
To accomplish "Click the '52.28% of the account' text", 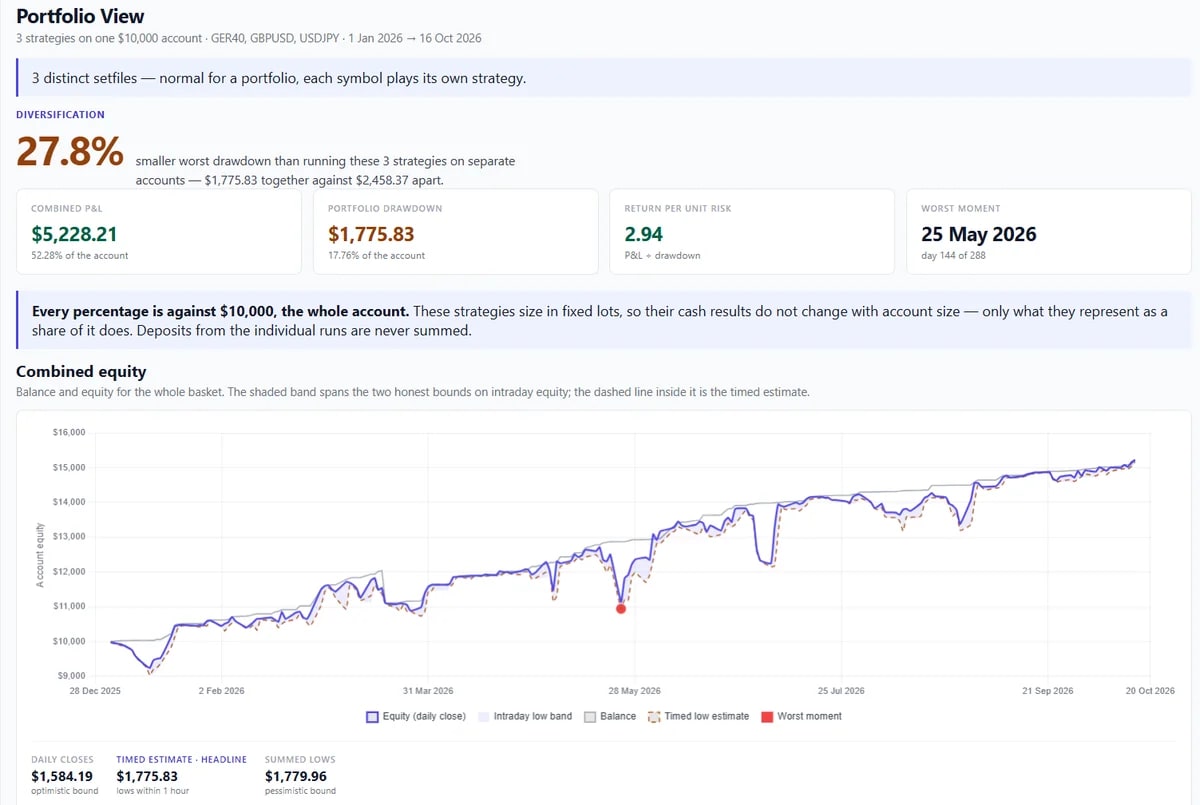I will coord(80,255).
